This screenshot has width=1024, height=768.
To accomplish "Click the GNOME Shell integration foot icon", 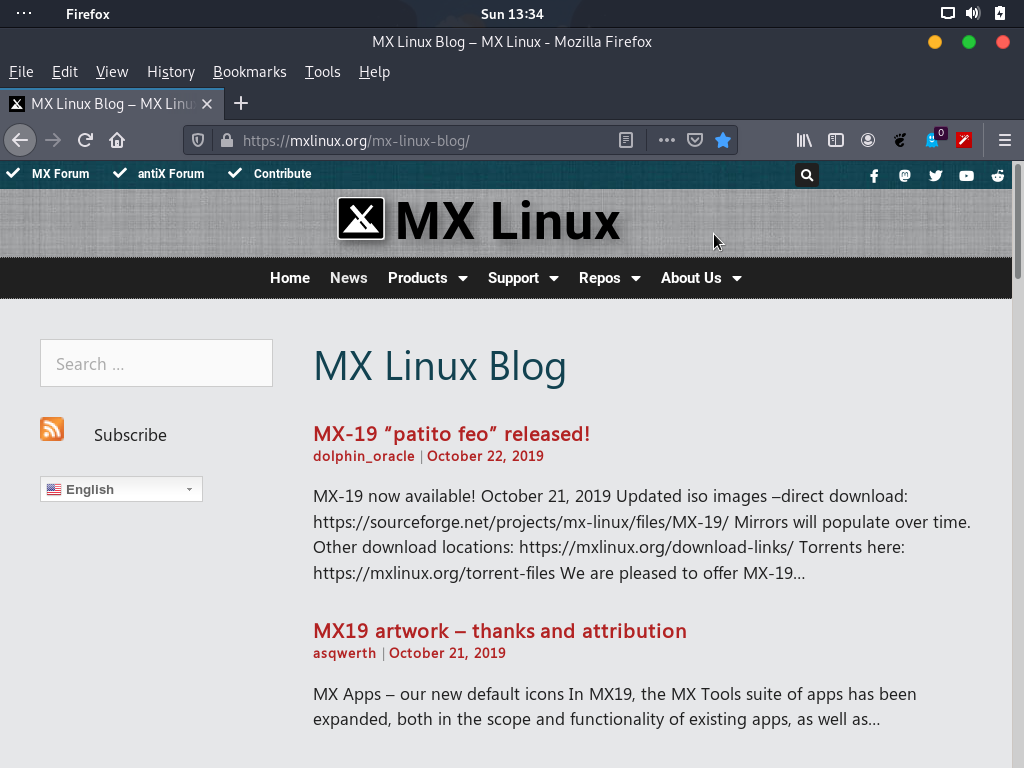I will pos(900,140).
